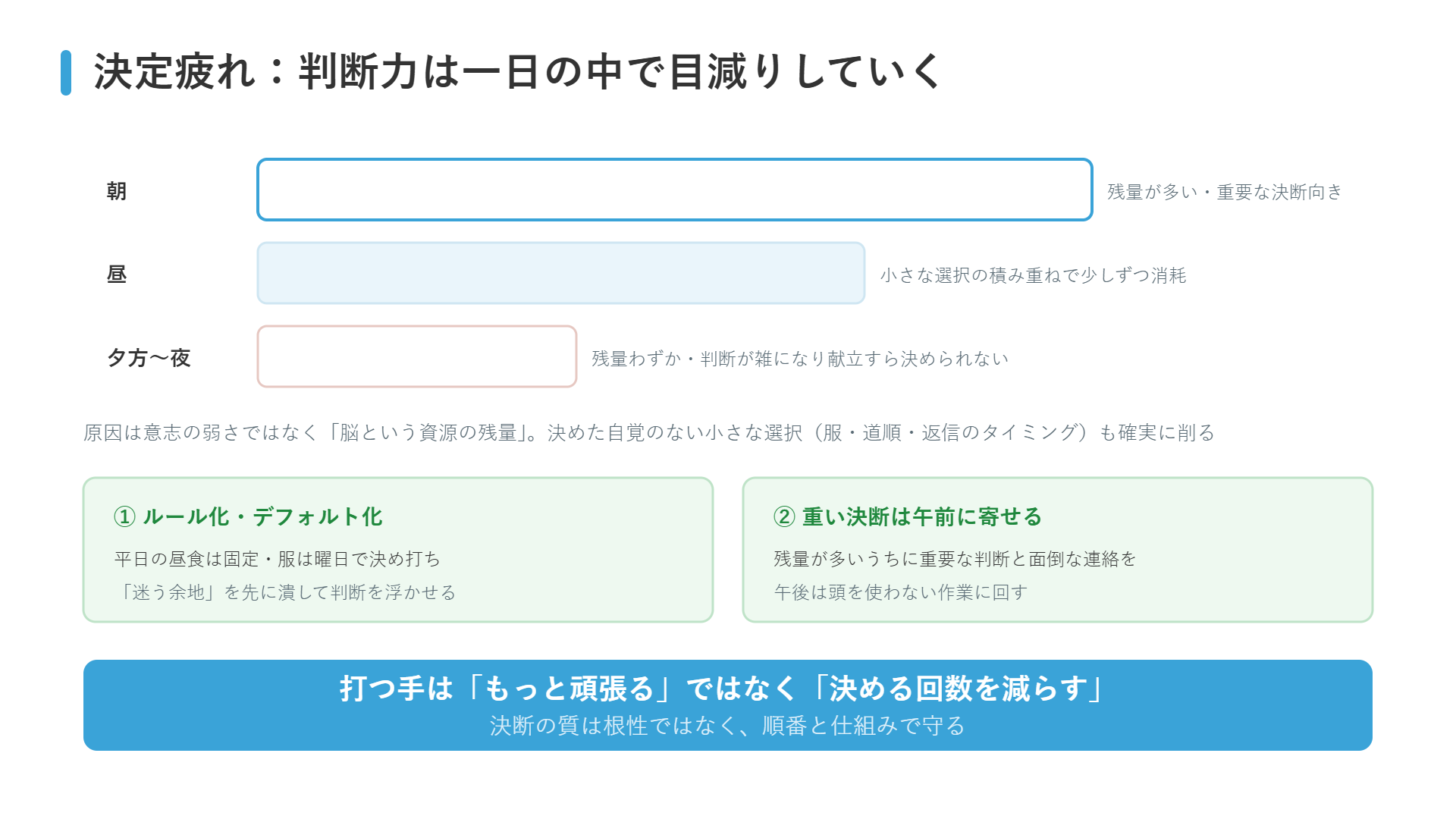Click the line 「迷う余地」を先に潰して判断を浮かせる
This screenshot has width=1456, height=819.
pyautogui.click(x=285, y=592)
